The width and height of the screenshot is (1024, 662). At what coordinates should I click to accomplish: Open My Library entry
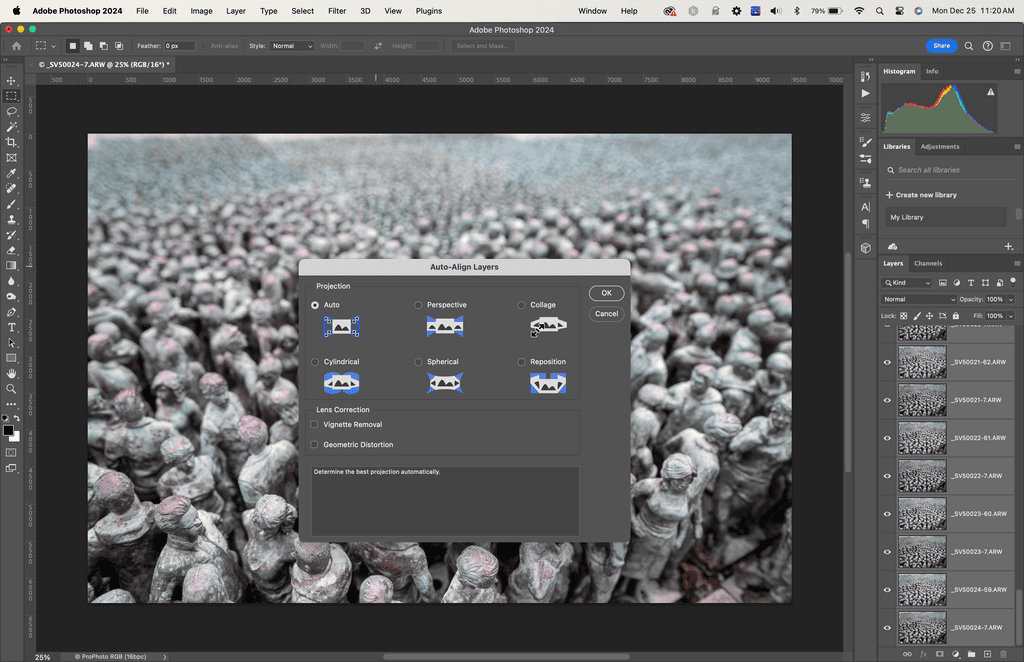(945, 217)
